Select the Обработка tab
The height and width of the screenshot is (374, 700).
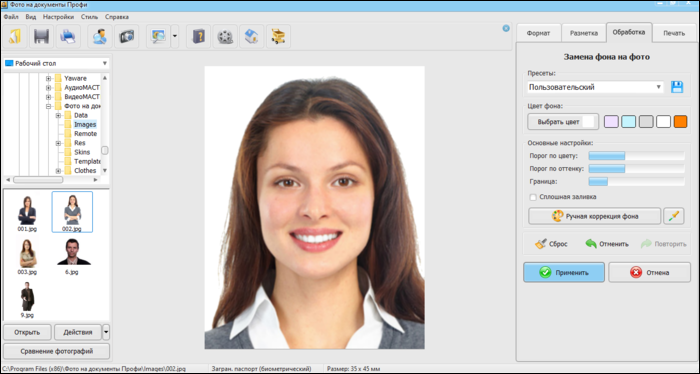coord(629,33)
